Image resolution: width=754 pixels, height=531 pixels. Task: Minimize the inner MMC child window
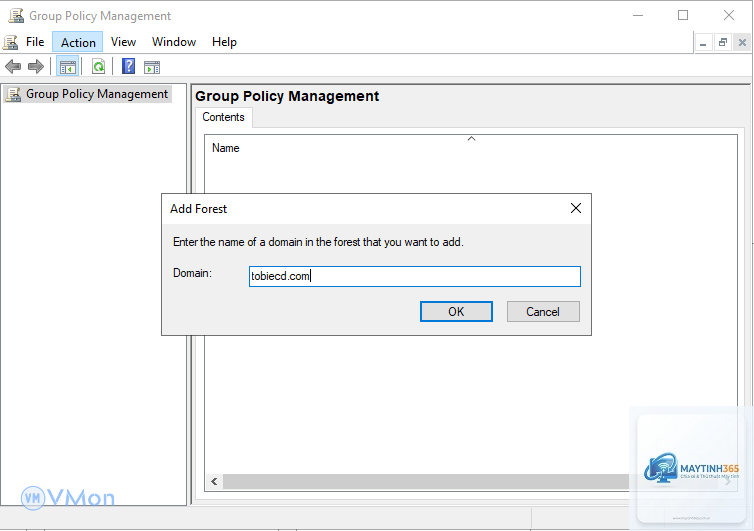point(703,43)
